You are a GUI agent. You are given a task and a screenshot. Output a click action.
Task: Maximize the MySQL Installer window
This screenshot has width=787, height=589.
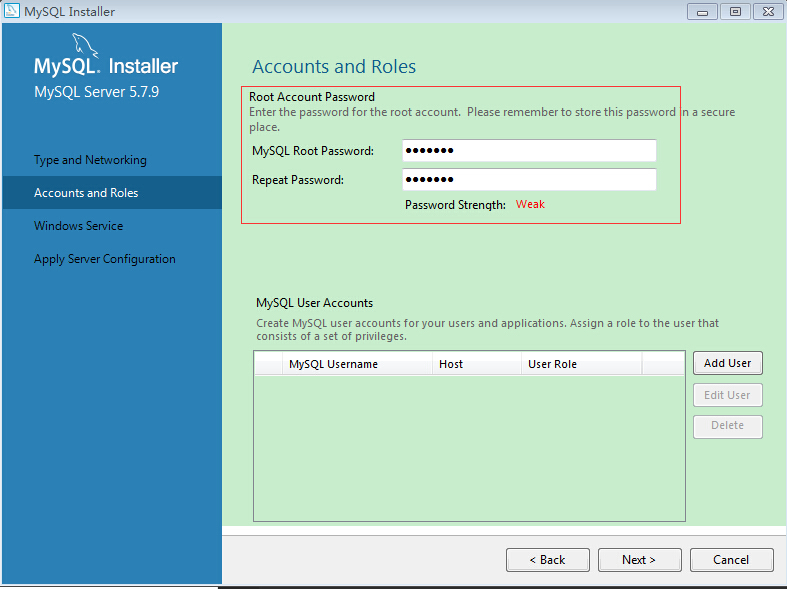[735, 12]
